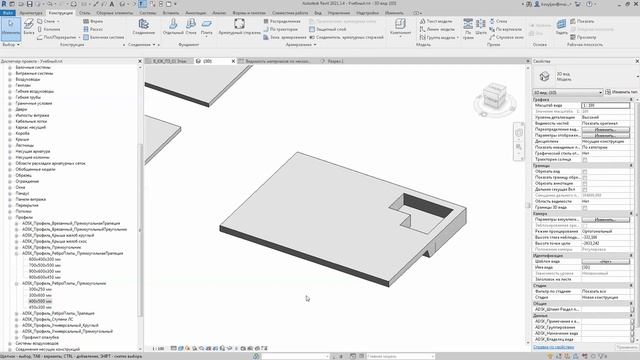This screenshot has width=640, height=360.
Task: Select the Защитный слой cover tool
Action: click(328, 29)
